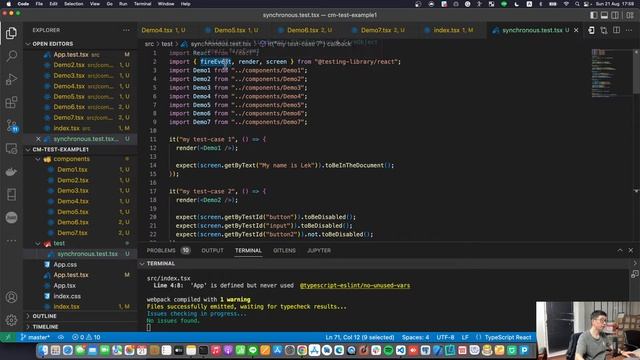This screenshot has width=640, height=360.
Task: Open the Accounts menu icon
Action: tap(11, 297)
